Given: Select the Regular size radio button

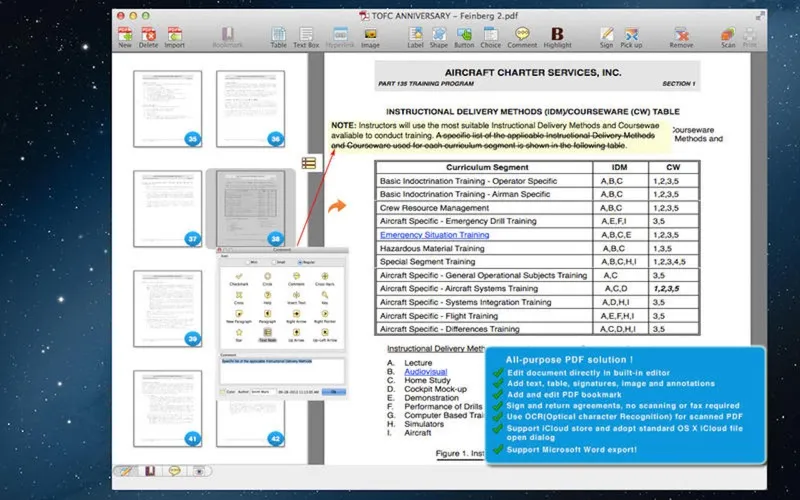Looking at the screenshot, I should tap(300, 261).
